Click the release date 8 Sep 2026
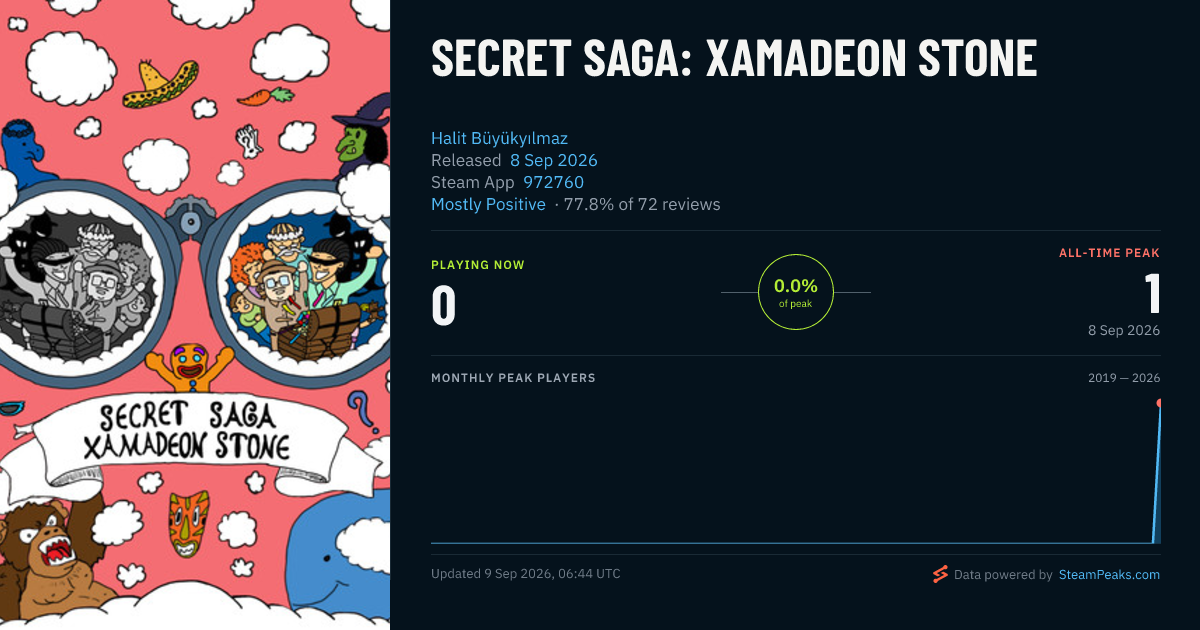The width and height of the screenshot is (1200, 630). pyautogui.click(x=553, y=160)
